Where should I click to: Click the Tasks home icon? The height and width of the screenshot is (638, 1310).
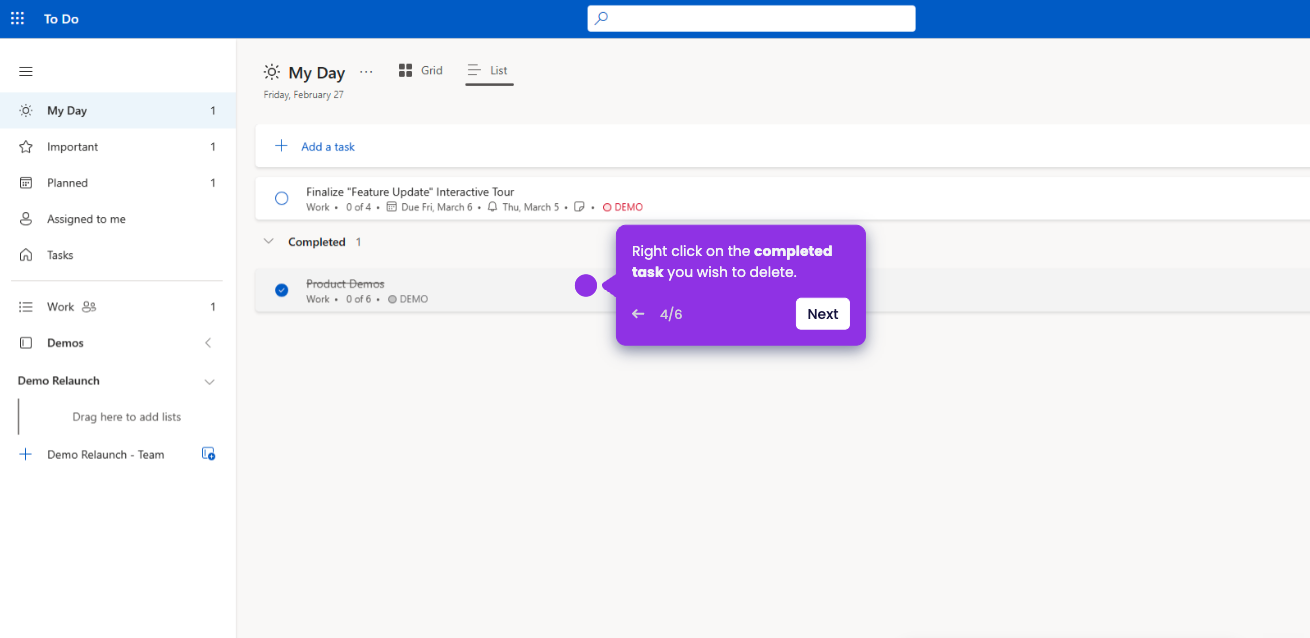click(26, 255)
